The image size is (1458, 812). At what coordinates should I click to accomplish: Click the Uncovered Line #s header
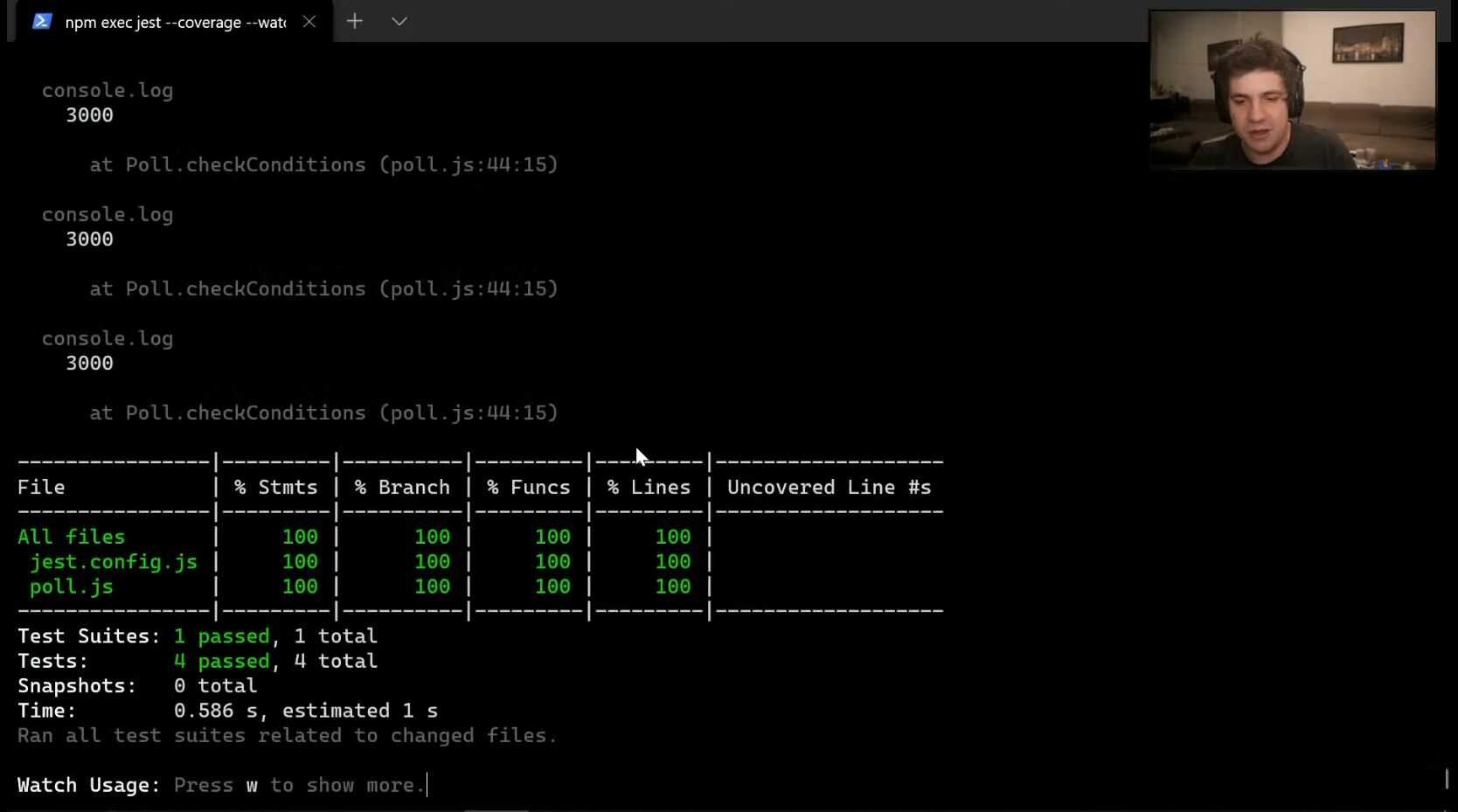[829, 487]
